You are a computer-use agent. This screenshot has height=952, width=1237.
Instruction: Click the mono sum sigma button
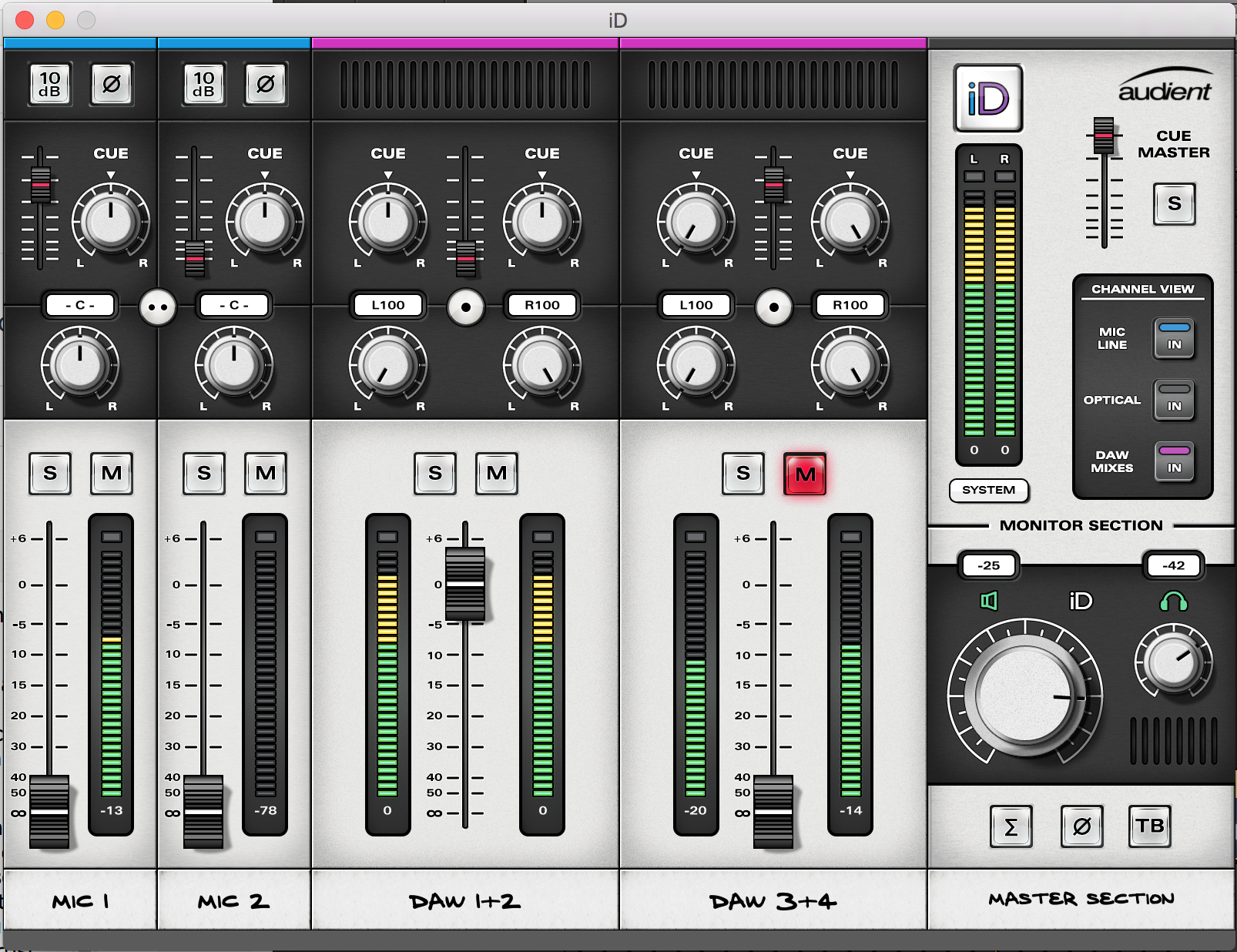pos(1011,826)
